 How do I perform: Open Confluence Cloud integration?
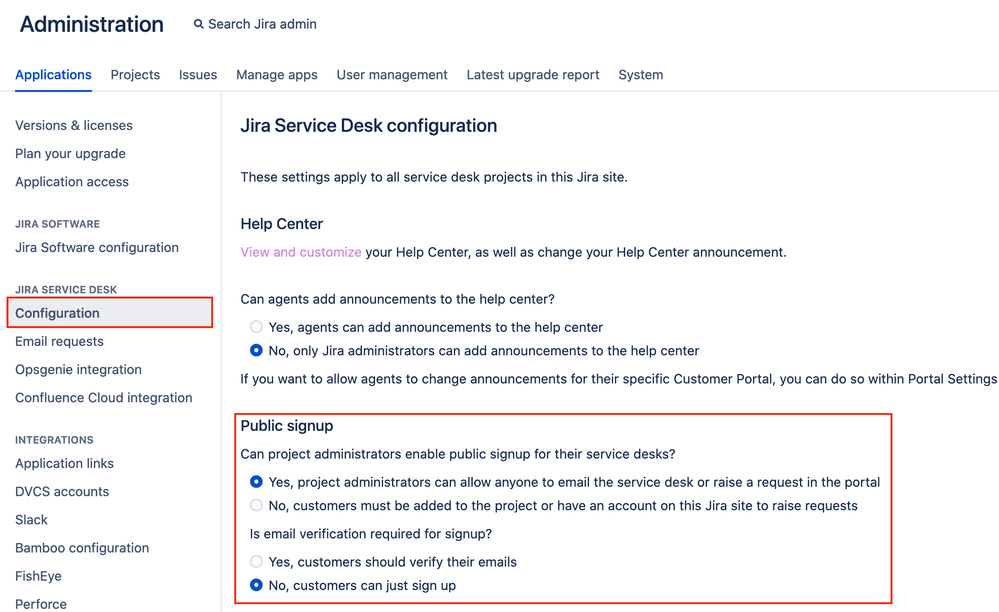(104, 397)
